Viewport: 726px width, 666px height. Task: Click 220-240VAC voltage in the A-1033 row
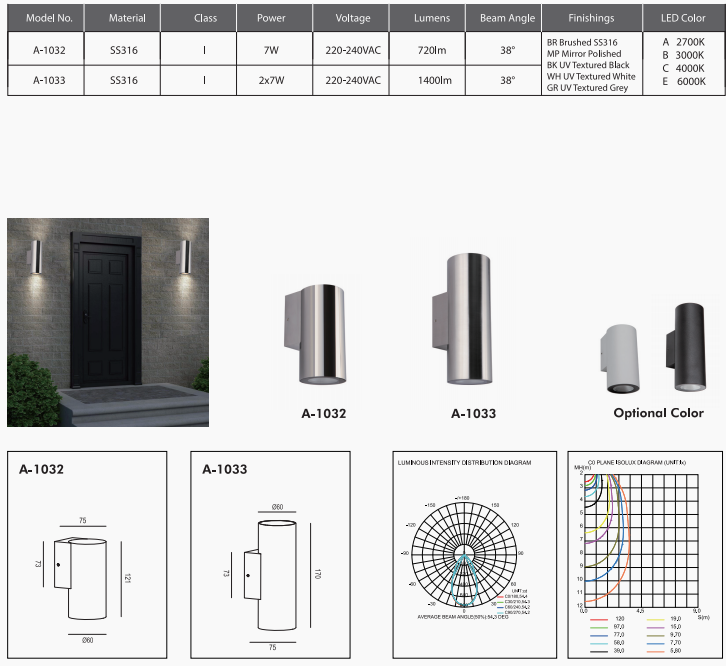353,81
